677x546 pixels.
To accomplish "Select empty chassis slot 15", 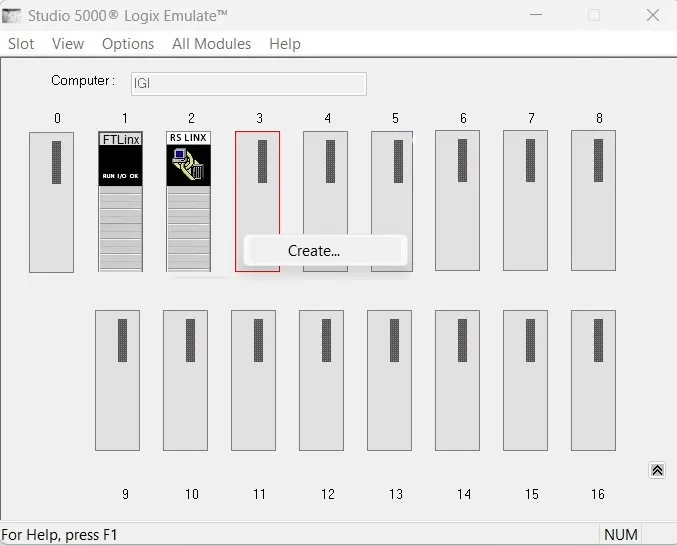I will pos(525,380).
